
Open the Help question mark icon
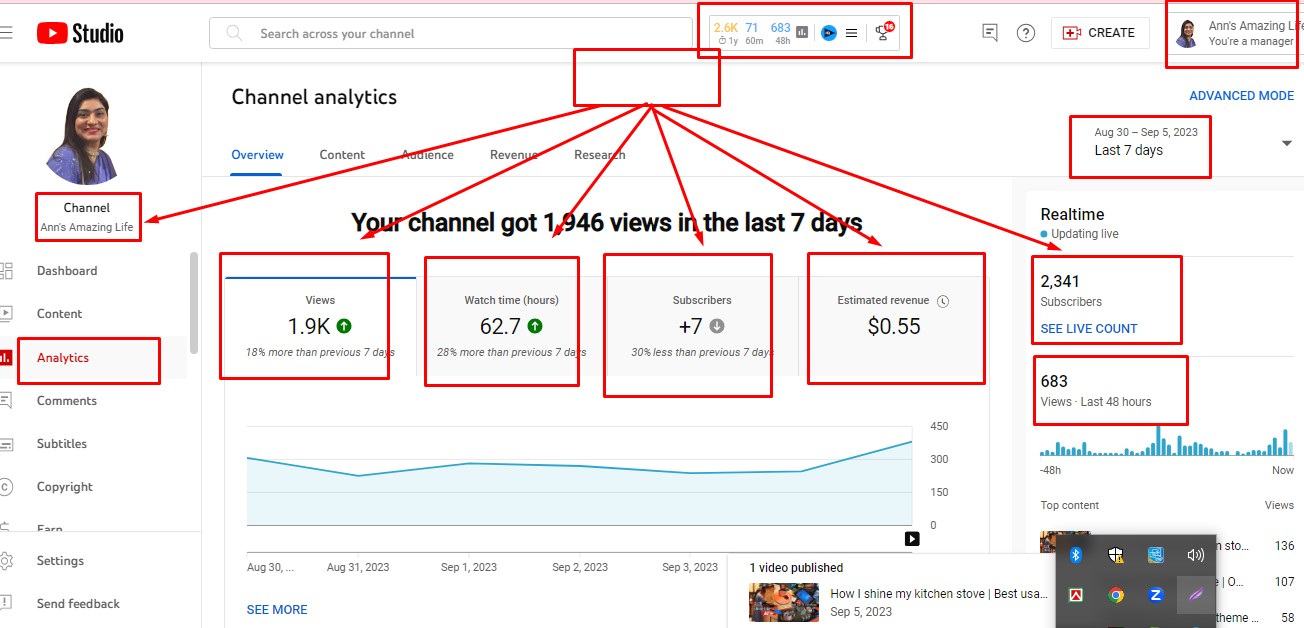[x=1026, y=33]
